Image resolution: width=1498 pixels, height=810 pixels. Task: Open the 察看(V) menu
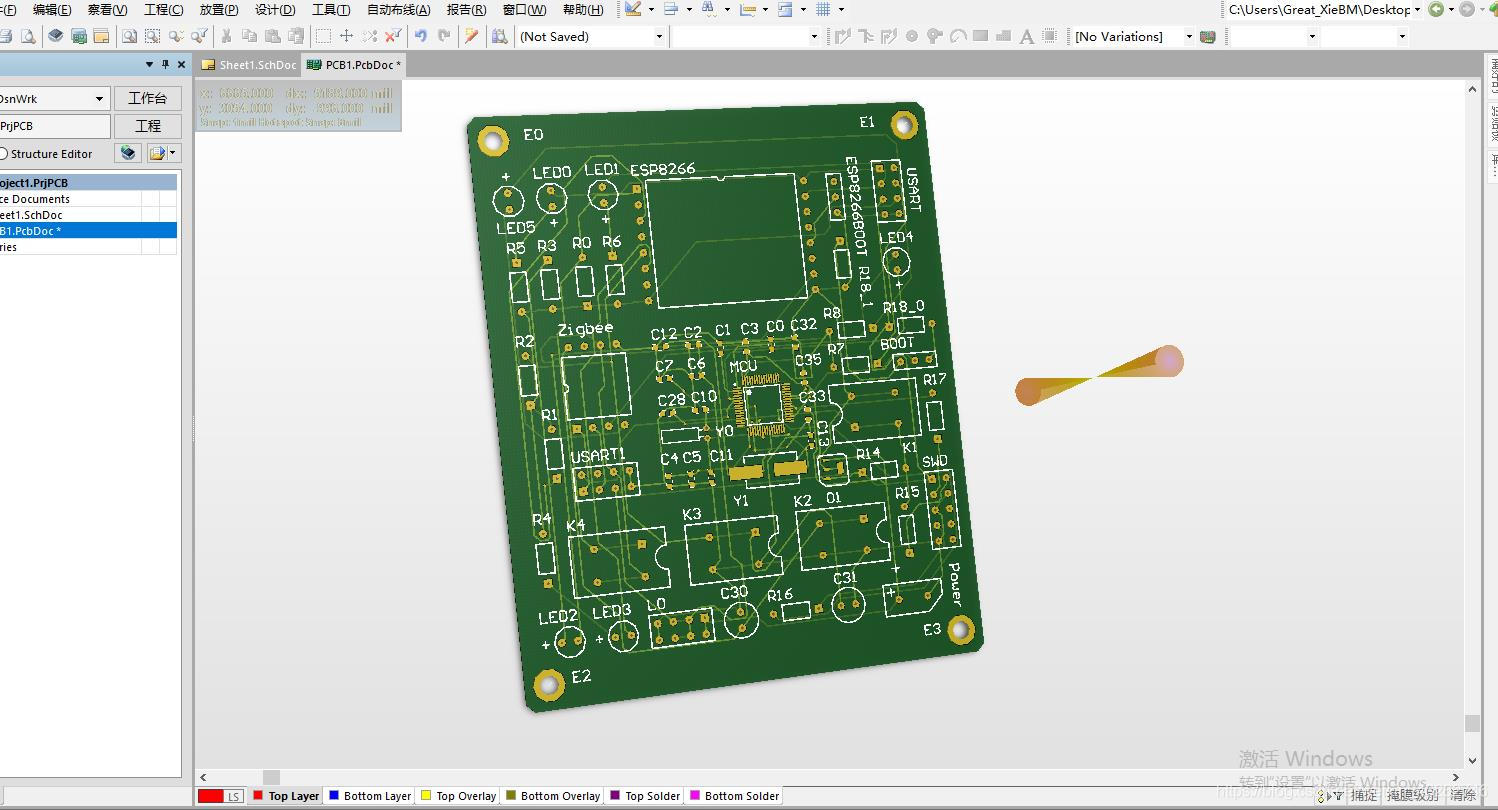pos(107,10)
